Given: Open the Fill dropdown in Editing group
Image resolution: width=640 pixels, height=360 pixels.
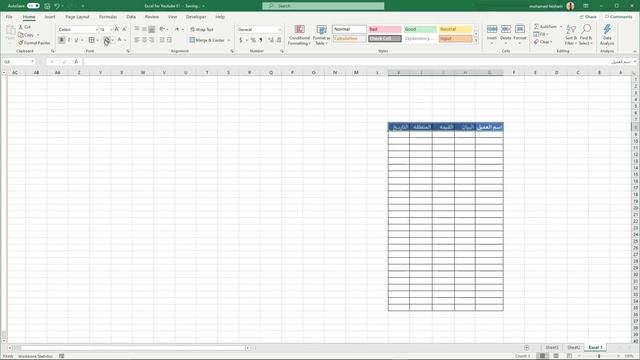Looking at the screenshot, I should point(541,34).
